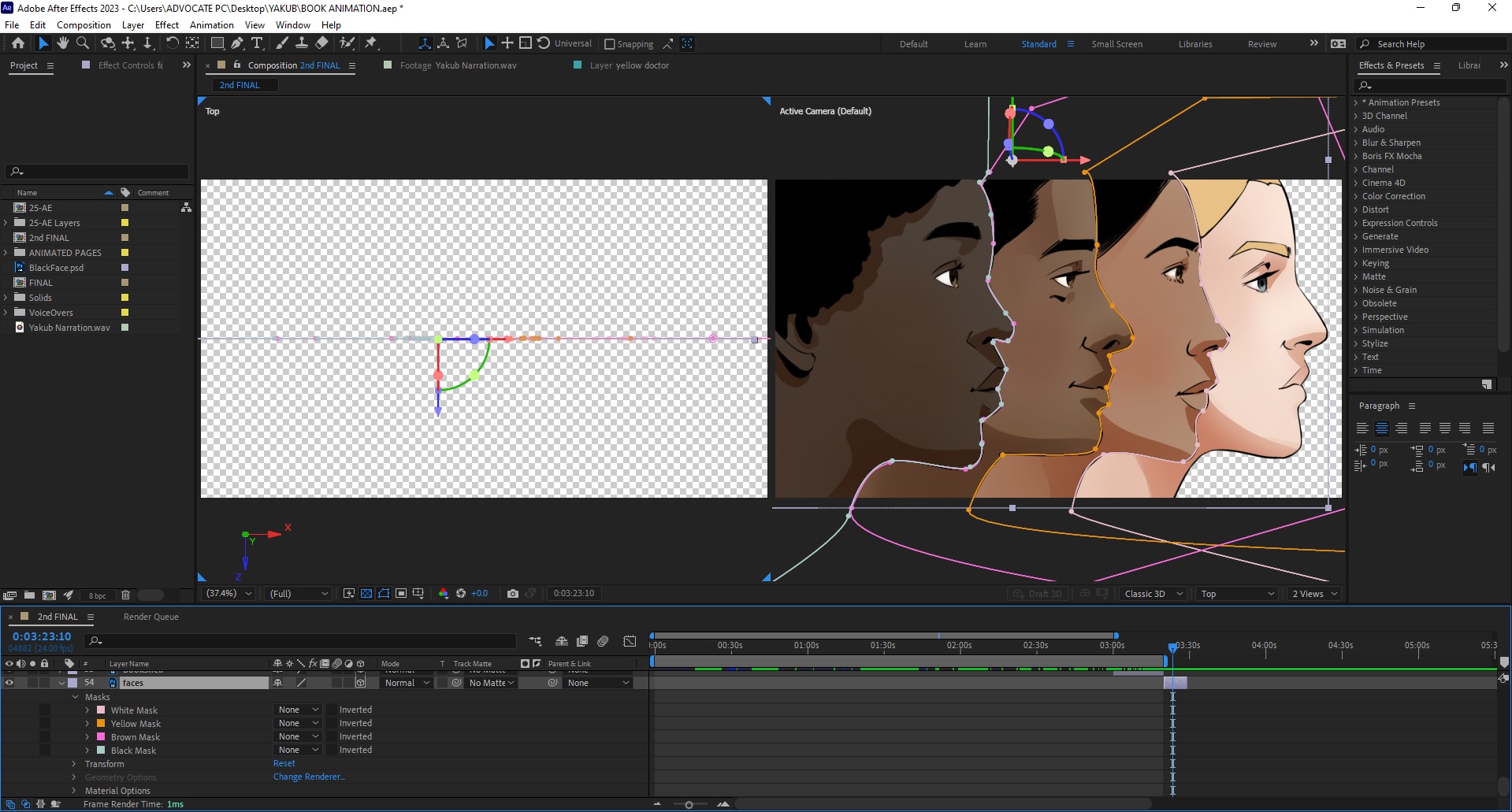Select the Pen tool
This screenshot has height=812, width=1512.
tap(236, 43)
